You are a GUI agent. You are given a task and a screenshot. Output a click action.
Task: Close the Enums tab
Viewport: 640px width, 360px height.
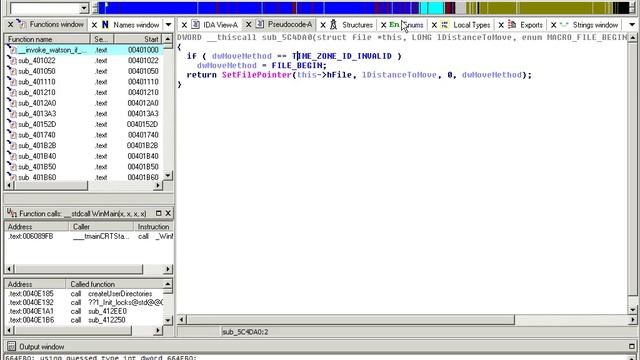[x=383, y=25]
